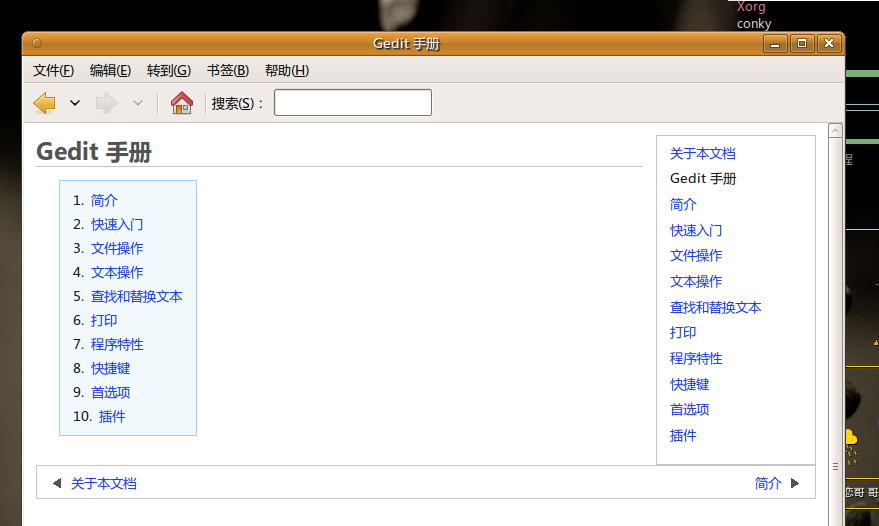Screen dimensions: 879x526
Task: Open the 转到(G) menu
Action: point(169,71)
